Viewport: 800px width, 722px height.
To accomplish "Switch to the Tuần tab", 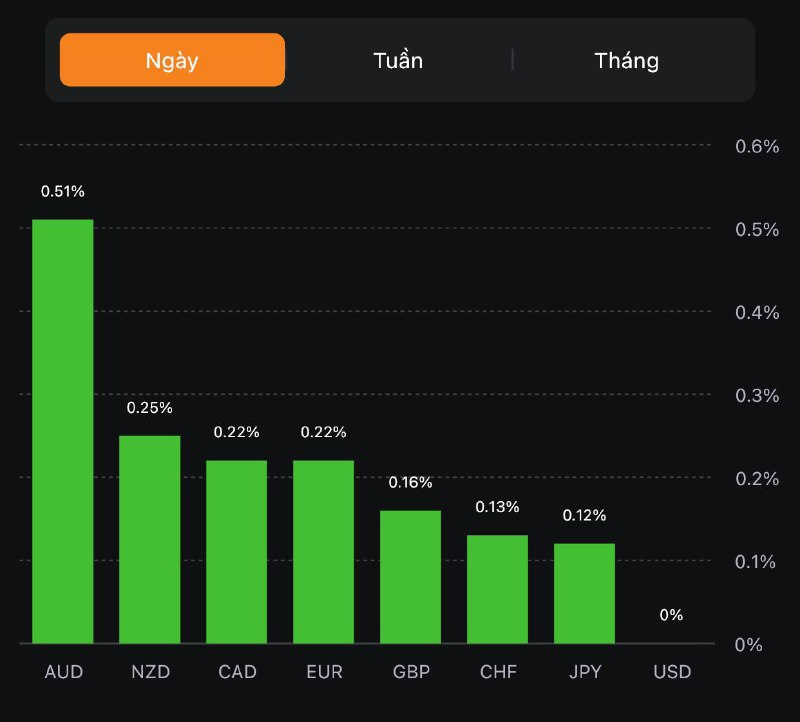I will click(x=398, y=60).
